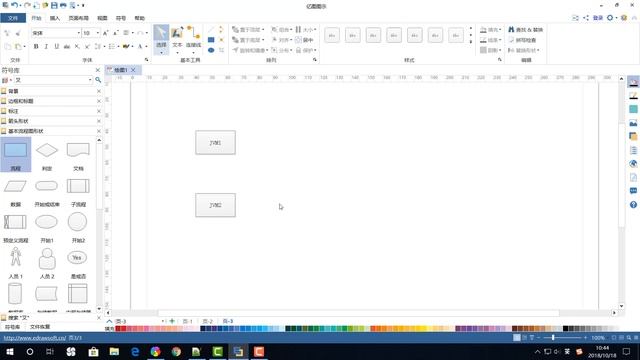The image size is (640, 360).
Task: Close the 基本流程图形状 library section
Action: (99, 131)
